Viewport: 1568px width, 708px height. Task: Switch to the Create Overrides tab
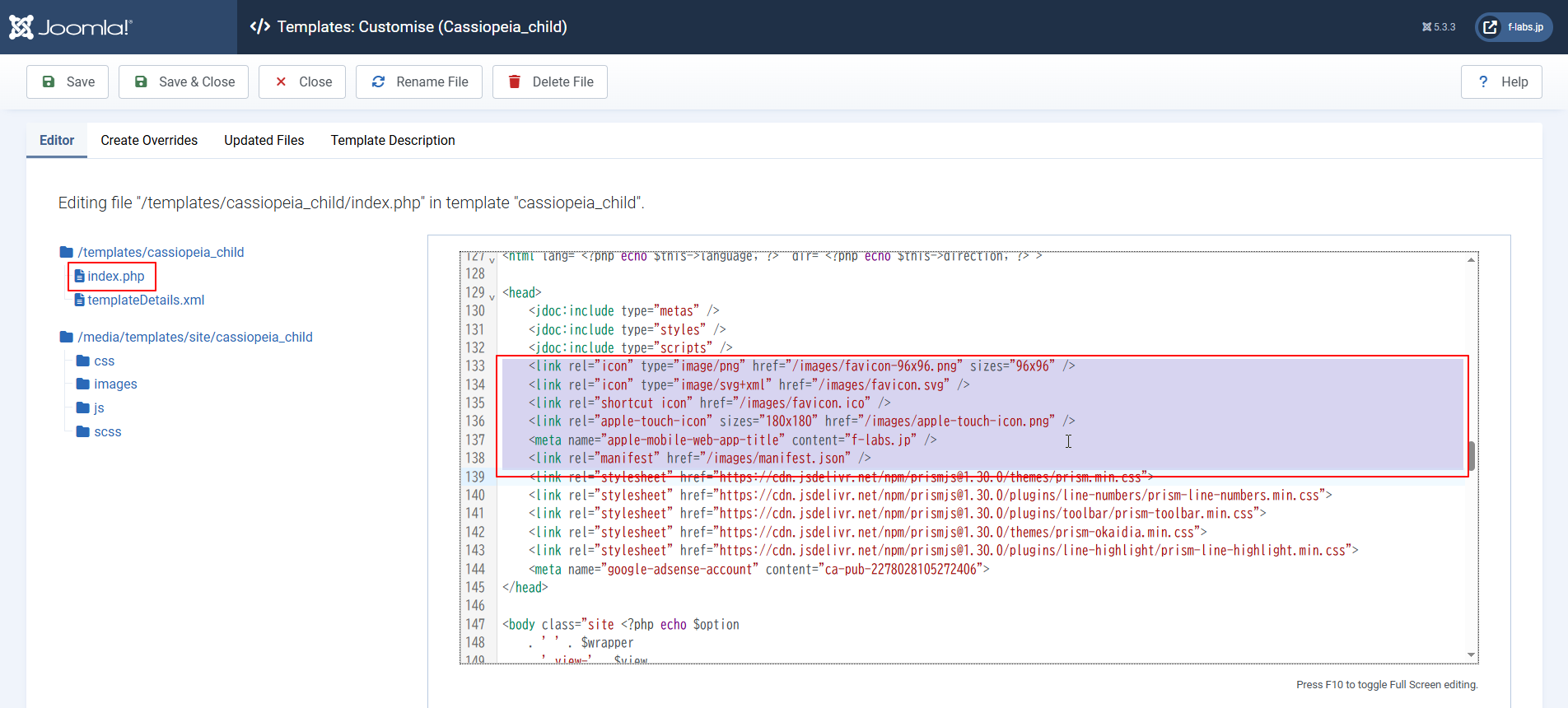click(149, 141)
